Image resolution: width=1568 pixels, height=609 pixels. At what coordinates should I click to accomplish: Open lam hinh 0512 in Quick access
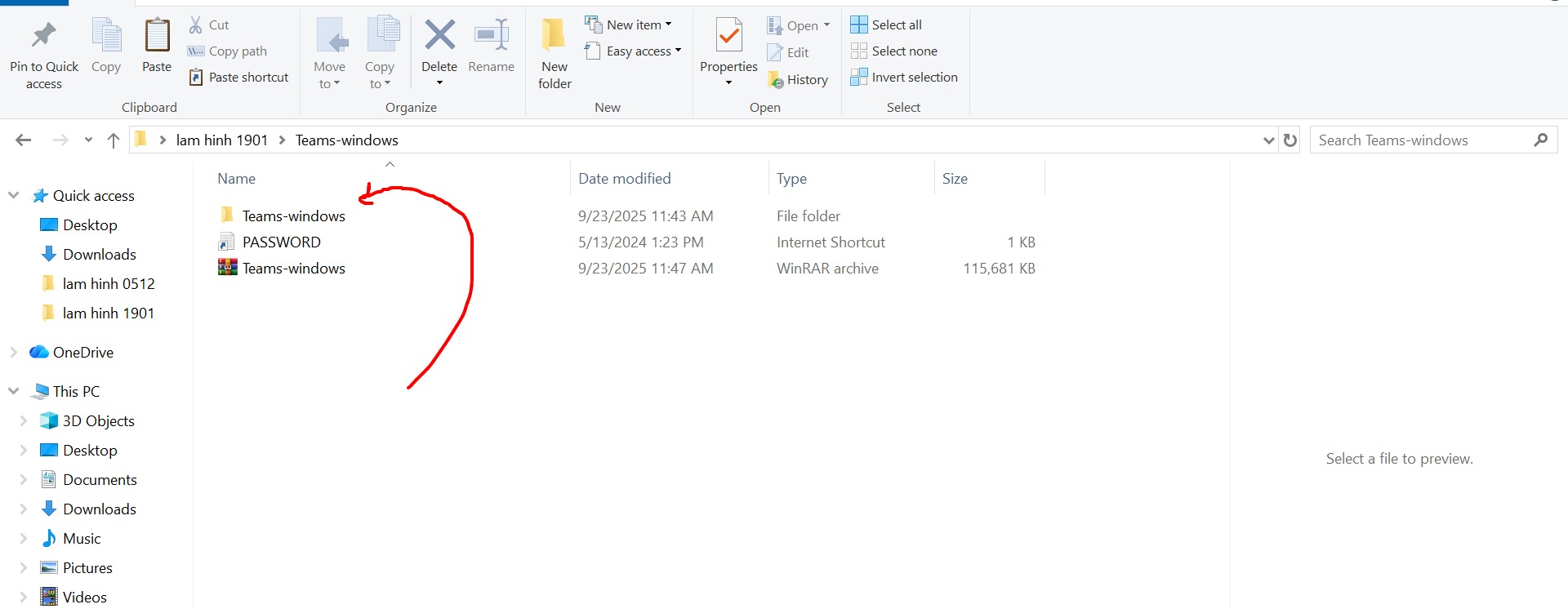coord(108,284)
